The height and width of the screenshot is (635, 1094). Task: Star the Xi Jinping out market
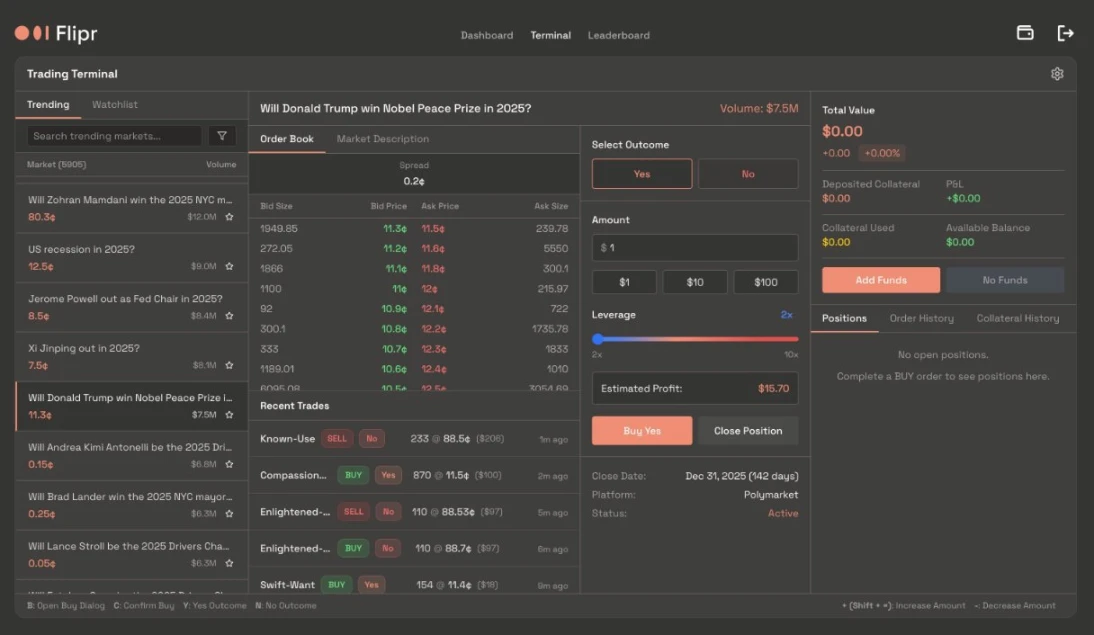pyautogui.click(x=229, y=365)
